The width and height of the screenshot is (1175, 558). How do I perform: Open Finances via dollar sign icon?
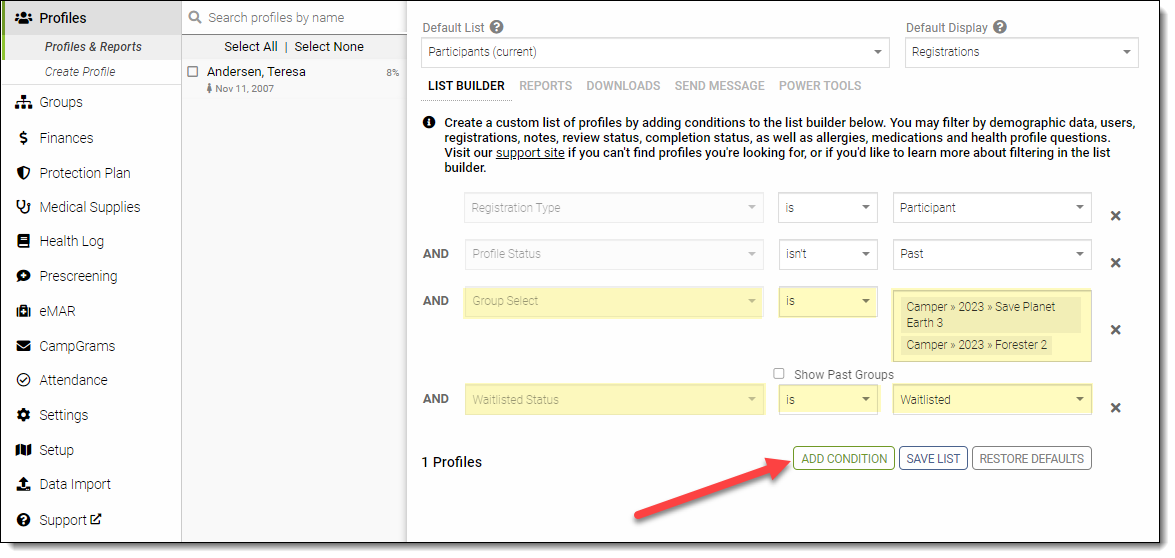(x=23, y=138)
